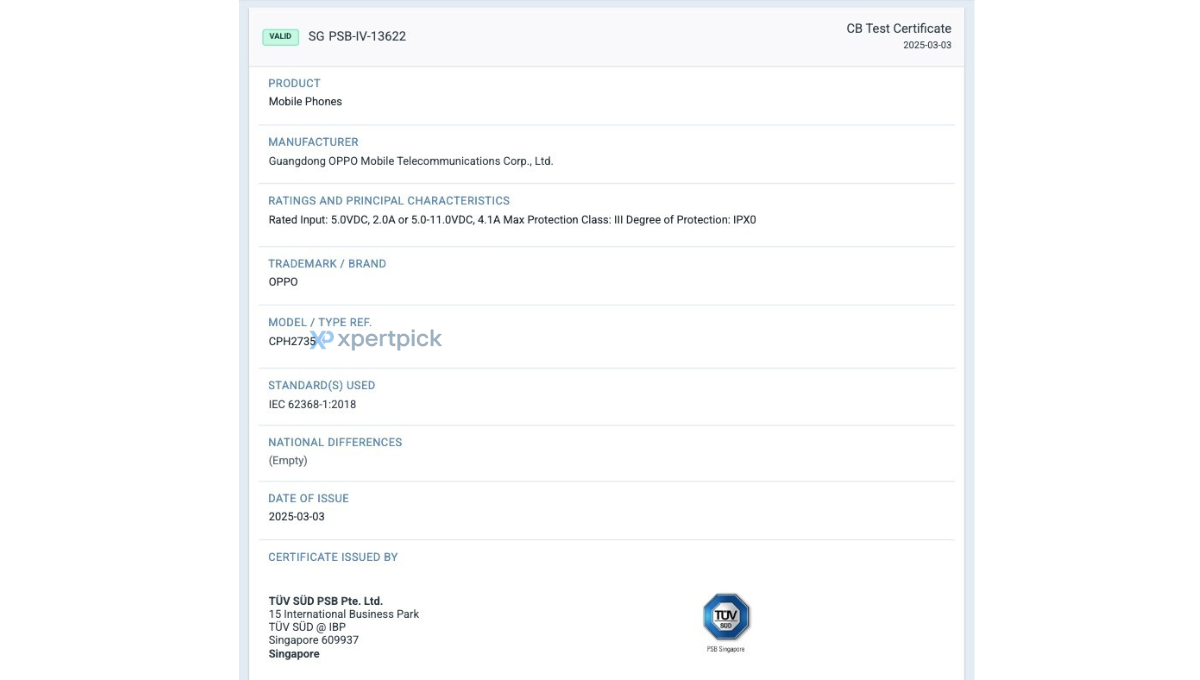Click the green VALID status badge

tap(280, 37)
